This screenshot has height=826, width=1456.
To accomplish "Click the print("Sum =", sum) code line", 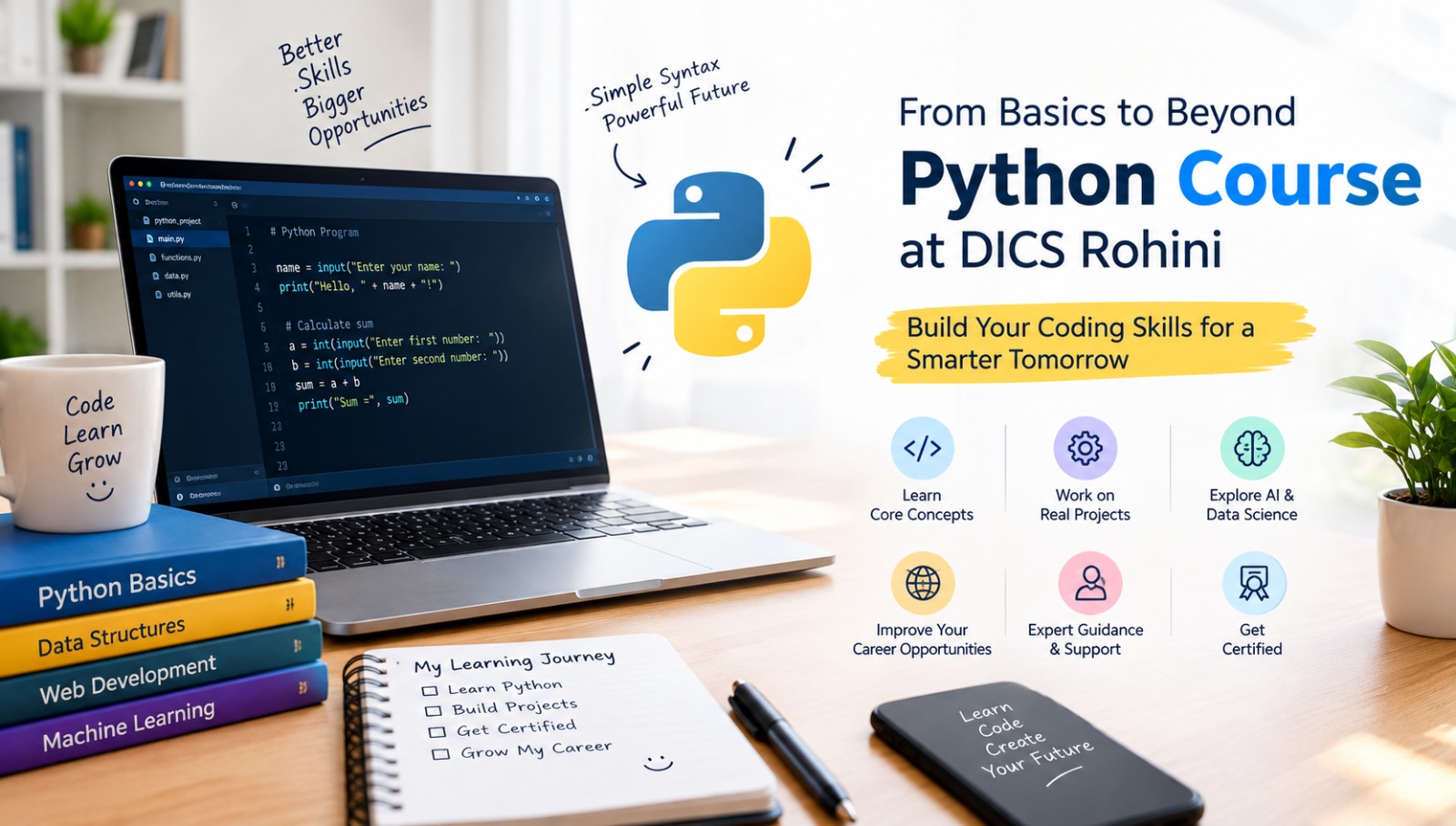I will coord(353,401).
